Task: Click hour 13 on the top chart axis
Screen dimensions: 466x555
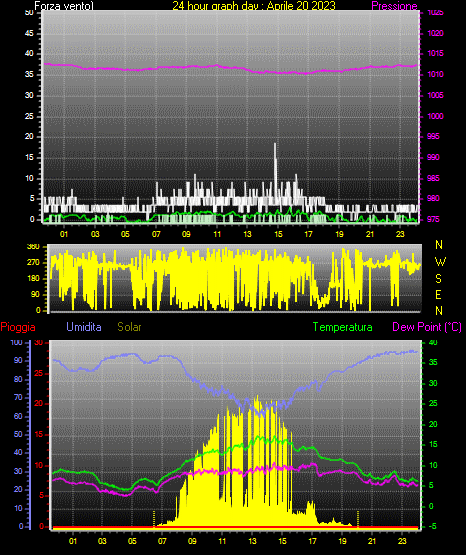Action: [247, 234]
